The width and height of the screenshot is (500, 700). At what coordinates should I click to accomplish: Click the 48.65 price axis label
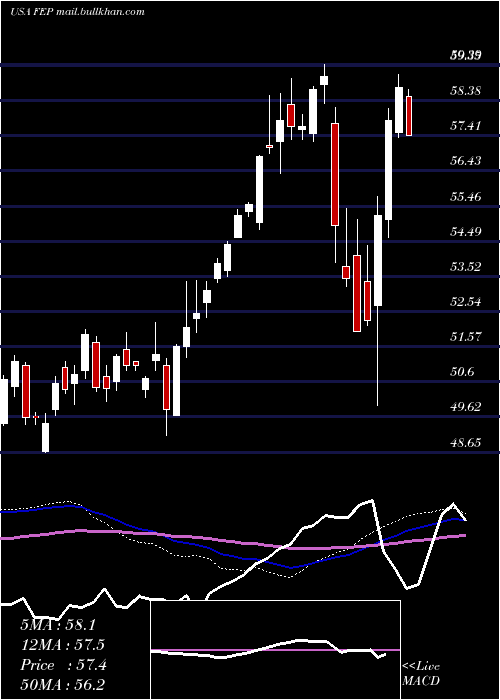[465, 442]
